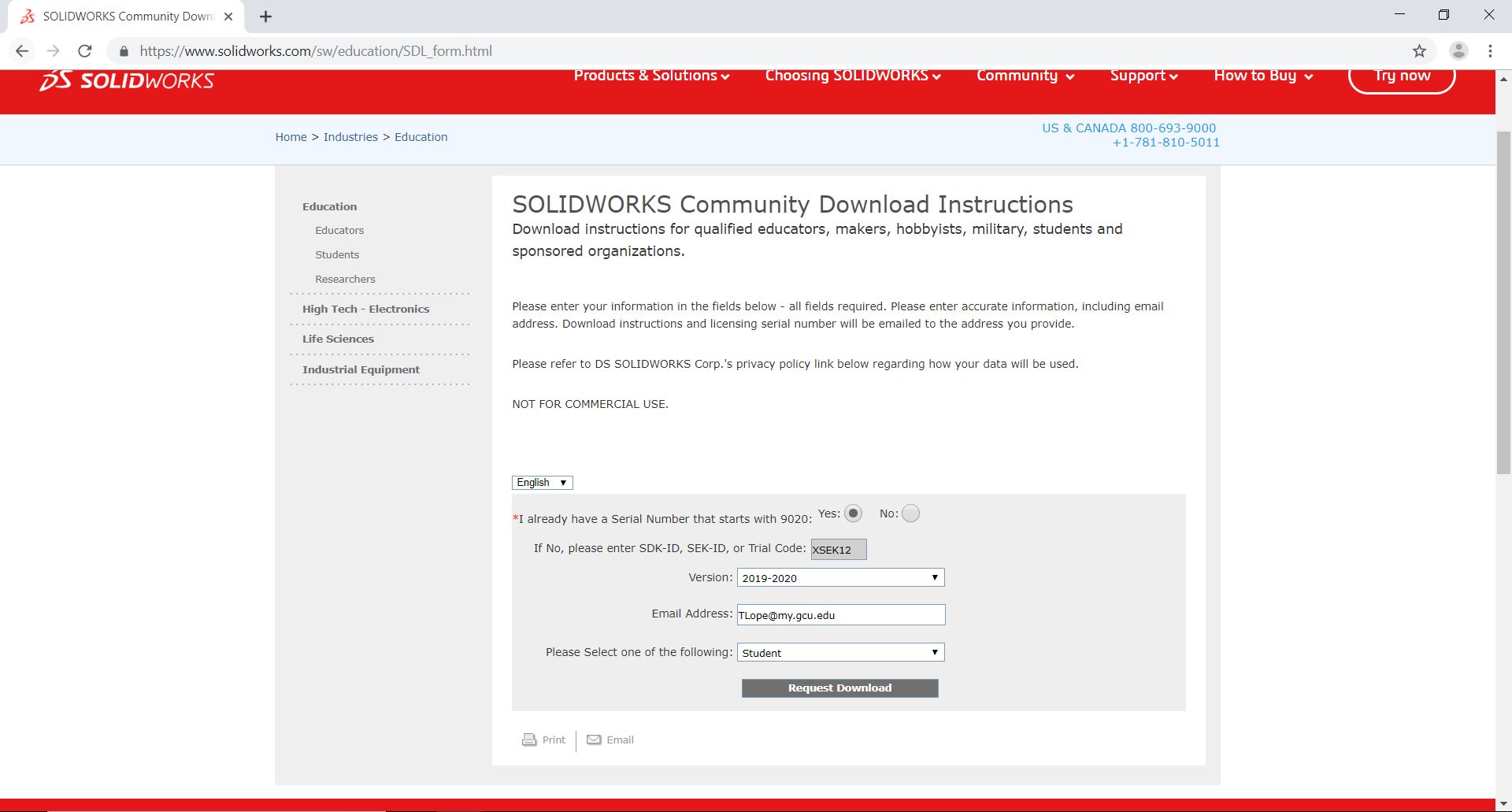Bookmark this page with the star icon
The height and width of the screenshot is (812, 1512).
pyautogui.click(x=1419, y=51)
